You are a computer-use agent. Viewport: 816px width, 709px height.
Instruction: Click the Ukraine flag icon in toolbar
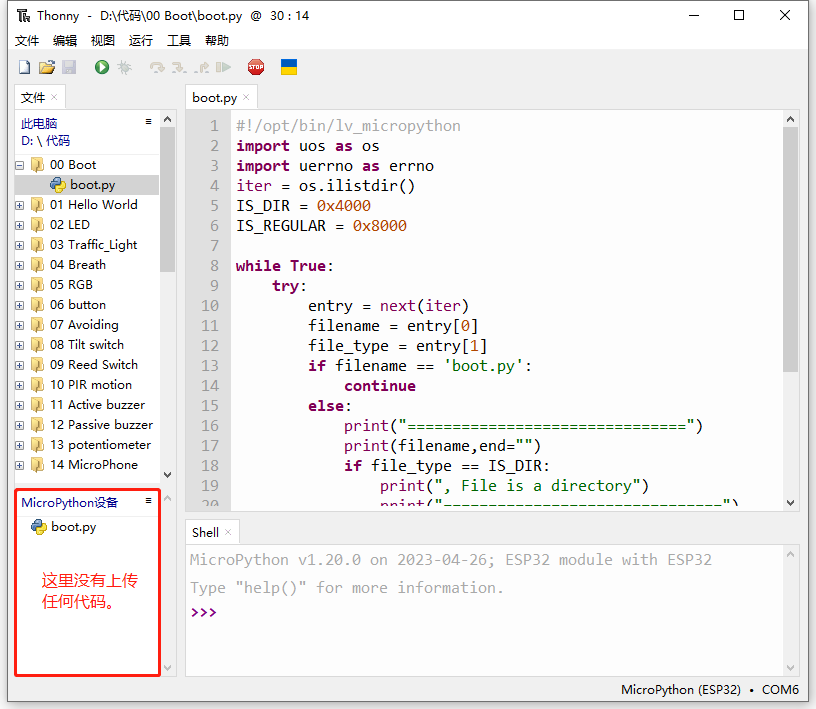(289, 67)
